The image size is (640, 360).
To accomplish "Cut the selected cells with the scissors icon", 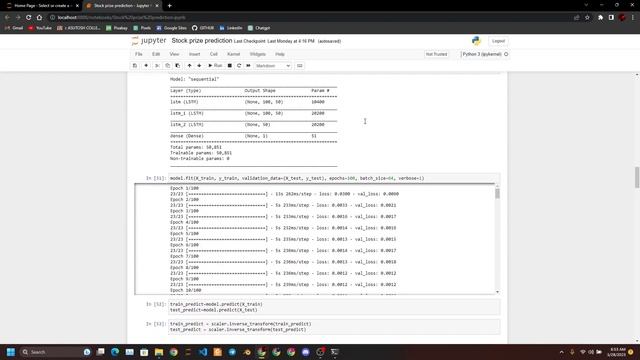I will [157, 66].
